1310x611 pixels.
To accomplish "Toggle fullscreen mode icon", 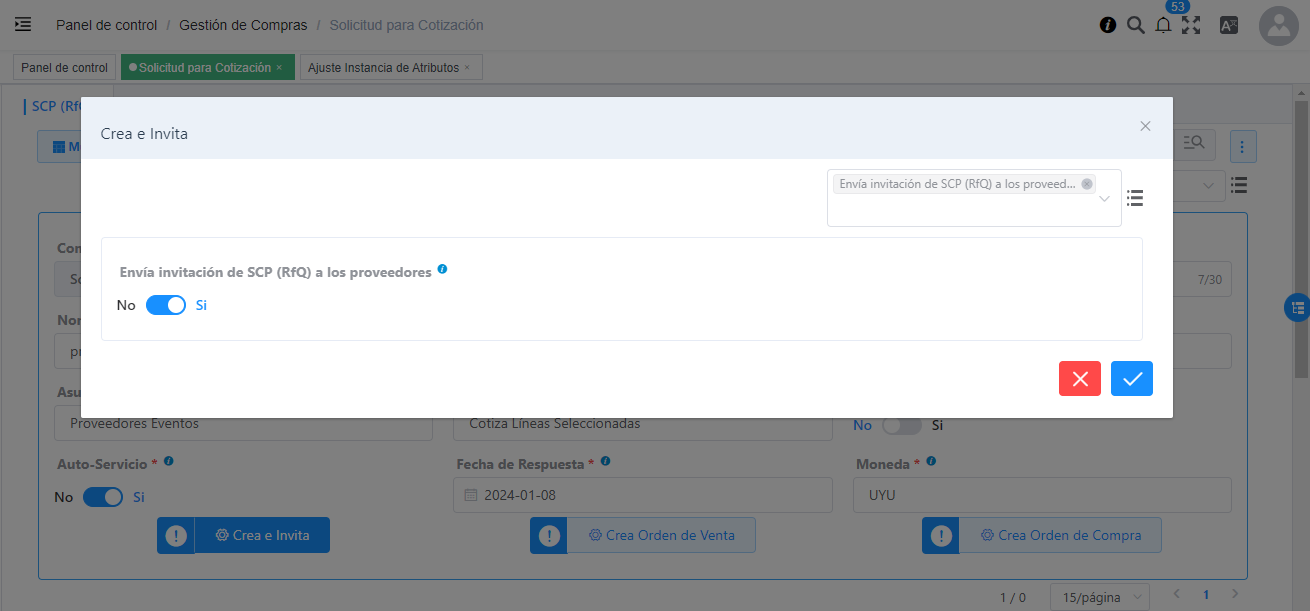I will [x=1190, y=26].
